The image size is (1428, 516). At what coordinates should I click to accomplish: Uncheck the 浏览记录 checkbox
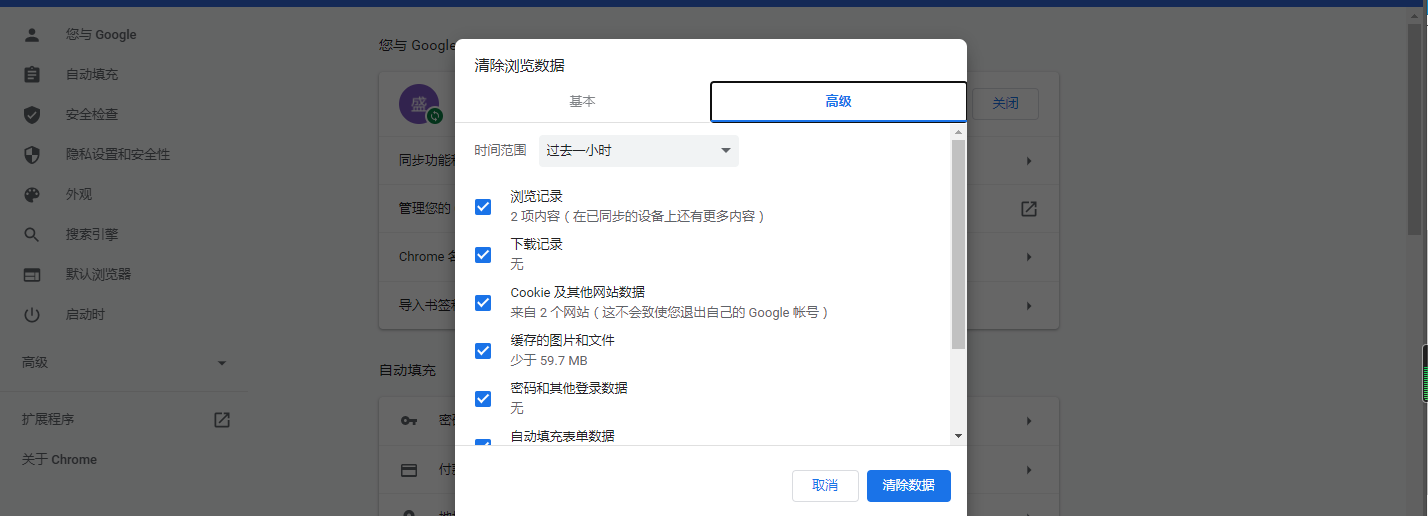483,207
